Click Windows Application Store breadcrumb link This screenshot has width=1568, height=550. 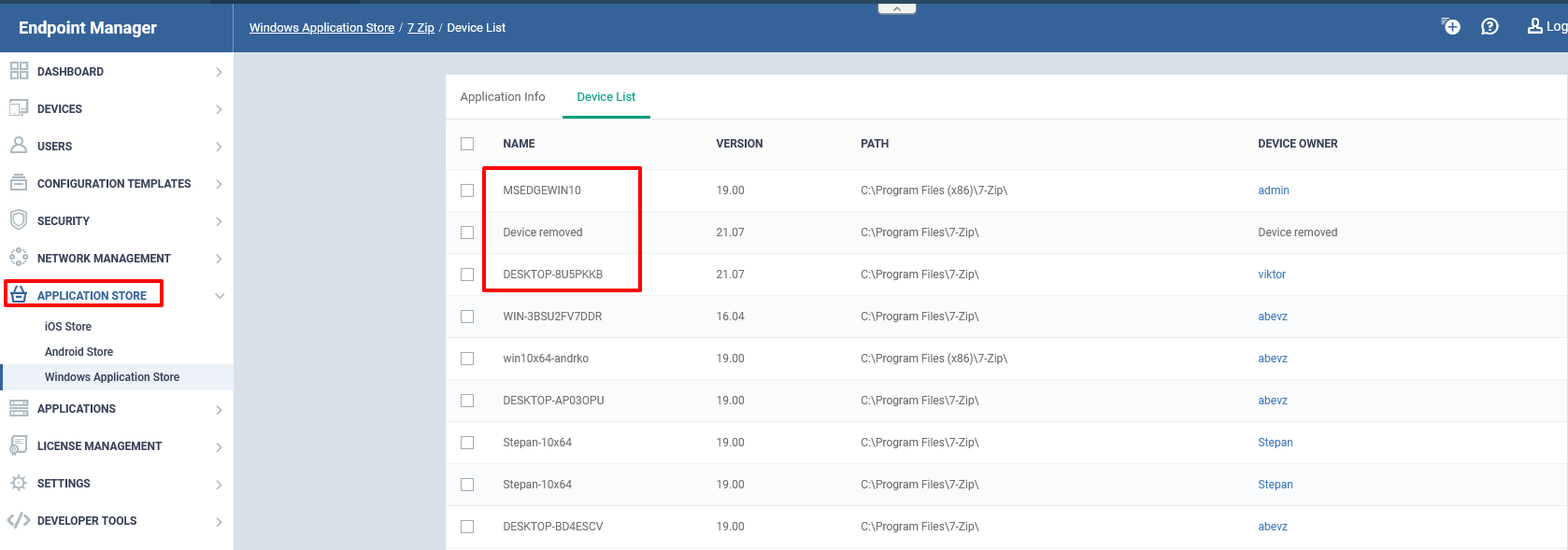coord(321,28)
